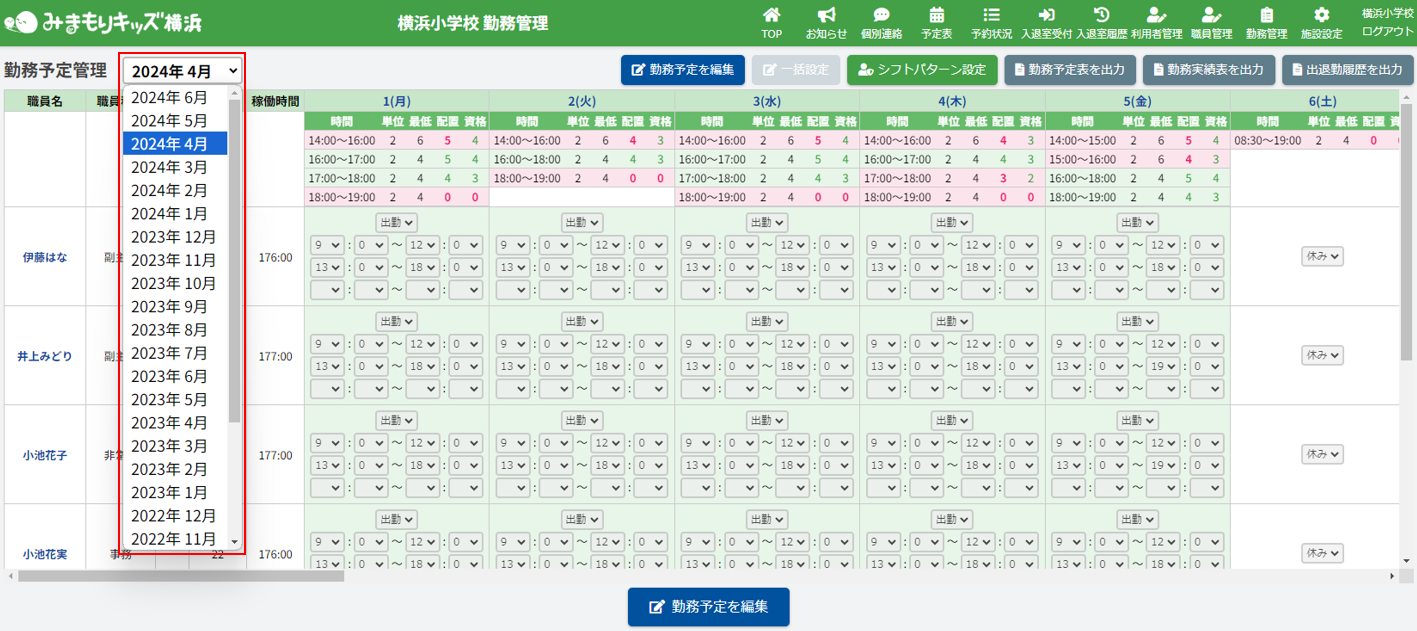Screen dimensions: 1417x631
Task: Expand 休み dropdown for 伊藤はな Saturday
Action: pyautogui.click(x=1321, y=256)
